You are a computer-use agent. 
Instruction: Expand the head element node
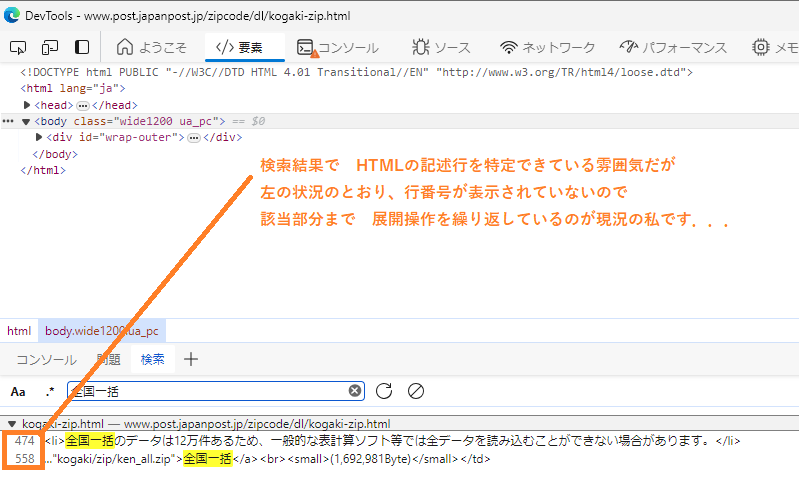click(28, 105)
